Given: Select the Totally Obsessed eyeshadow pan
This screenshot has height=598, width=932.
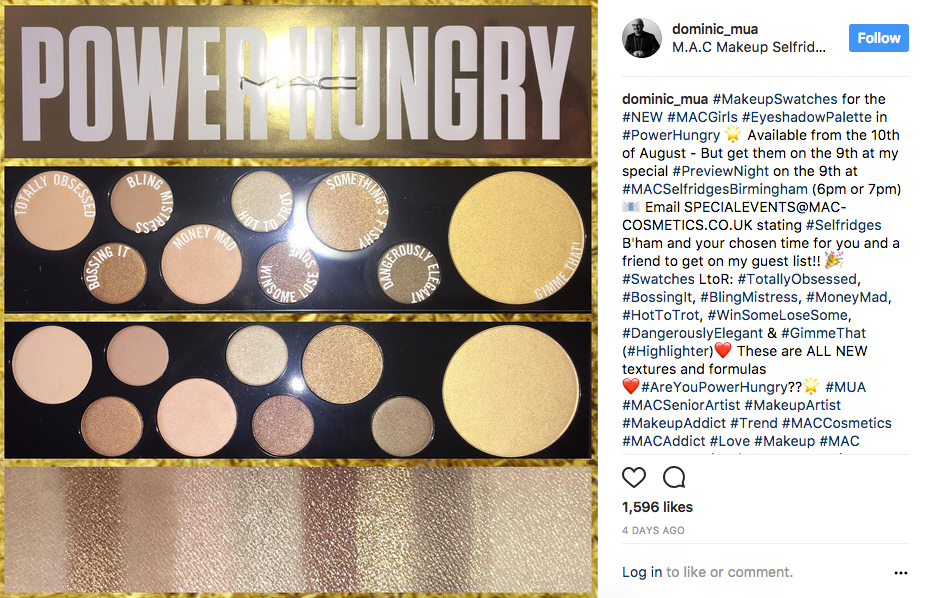Looking at the screenshot, I should point(54,210).
